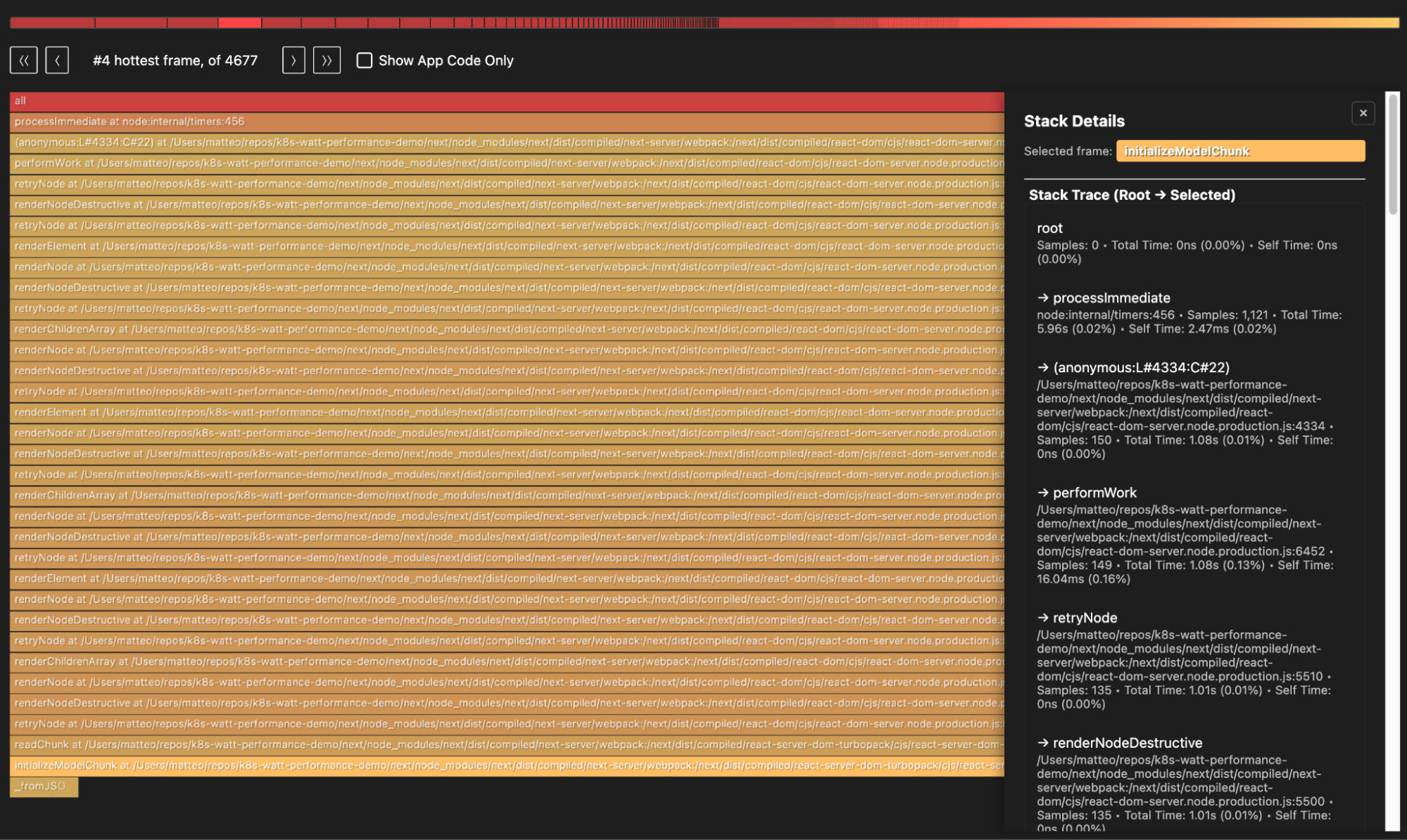Image resolution: width=1407 pixels, height=840 pixels.
Task: Jump to first hottest frame (double-left arrow)
Action: click(x=23, y=61)
